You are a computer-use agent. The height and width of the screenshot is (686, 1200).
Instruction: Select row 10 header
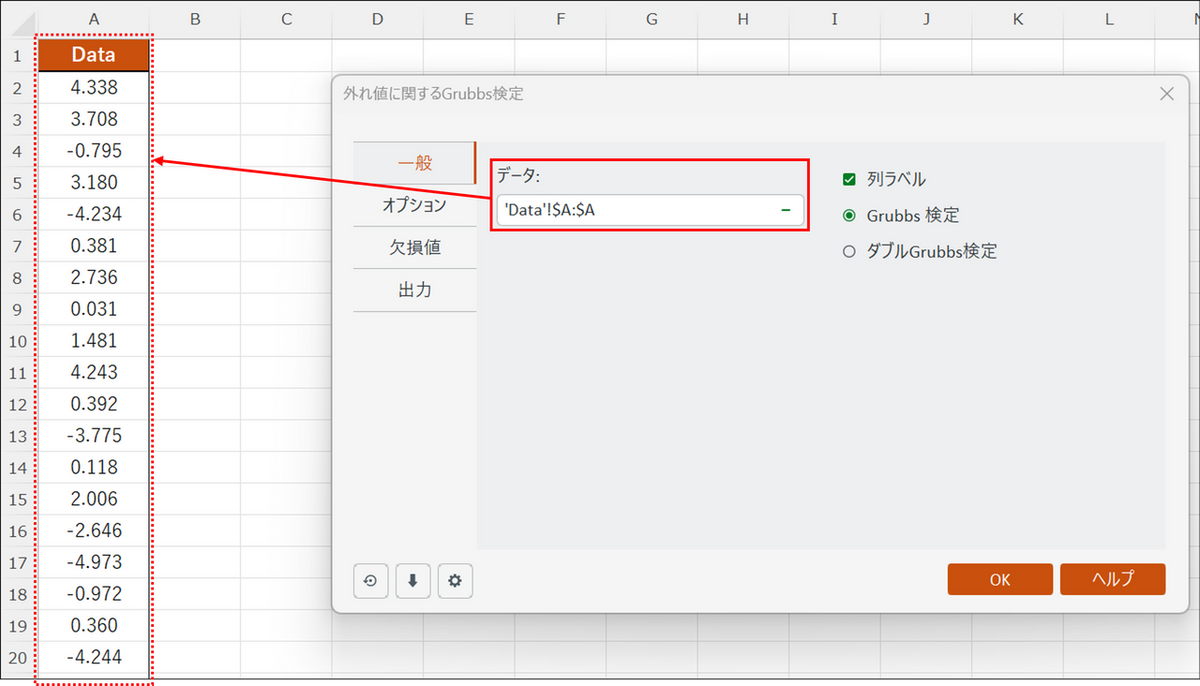[x=17, y=341]
